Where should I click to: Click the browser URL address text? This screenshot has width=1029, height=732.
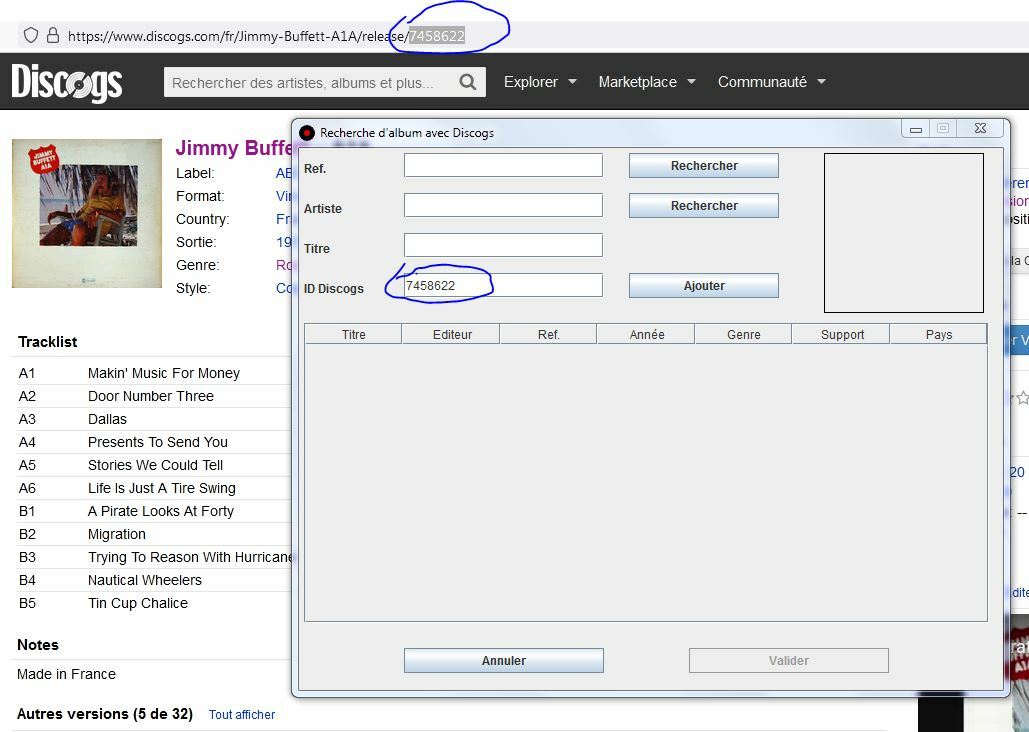pos(266,36)
